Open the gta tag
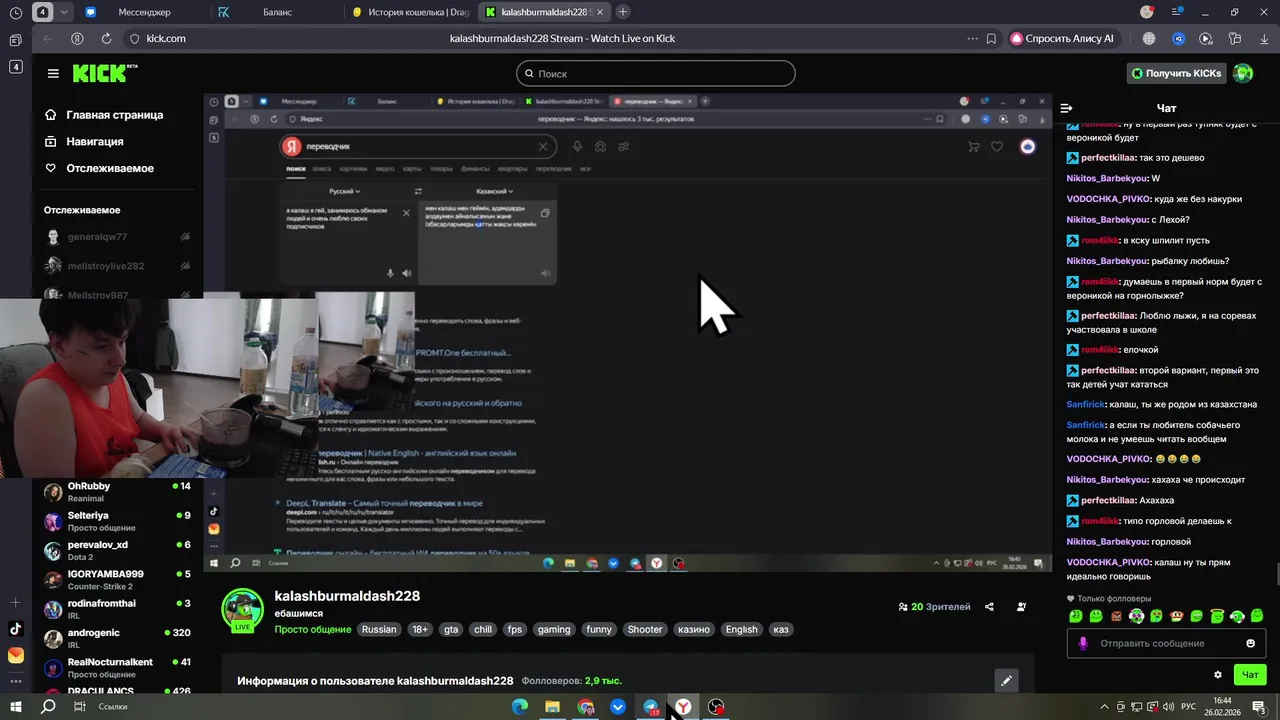This screenshot has width=1280, height=720. [451, 630]
